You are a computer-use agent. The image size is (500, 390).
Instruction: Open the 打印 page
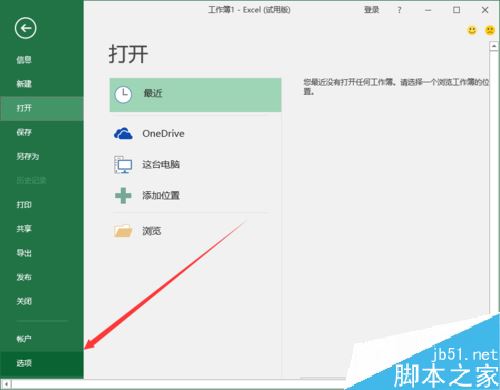pyautogui.click(x=42, y=205)
